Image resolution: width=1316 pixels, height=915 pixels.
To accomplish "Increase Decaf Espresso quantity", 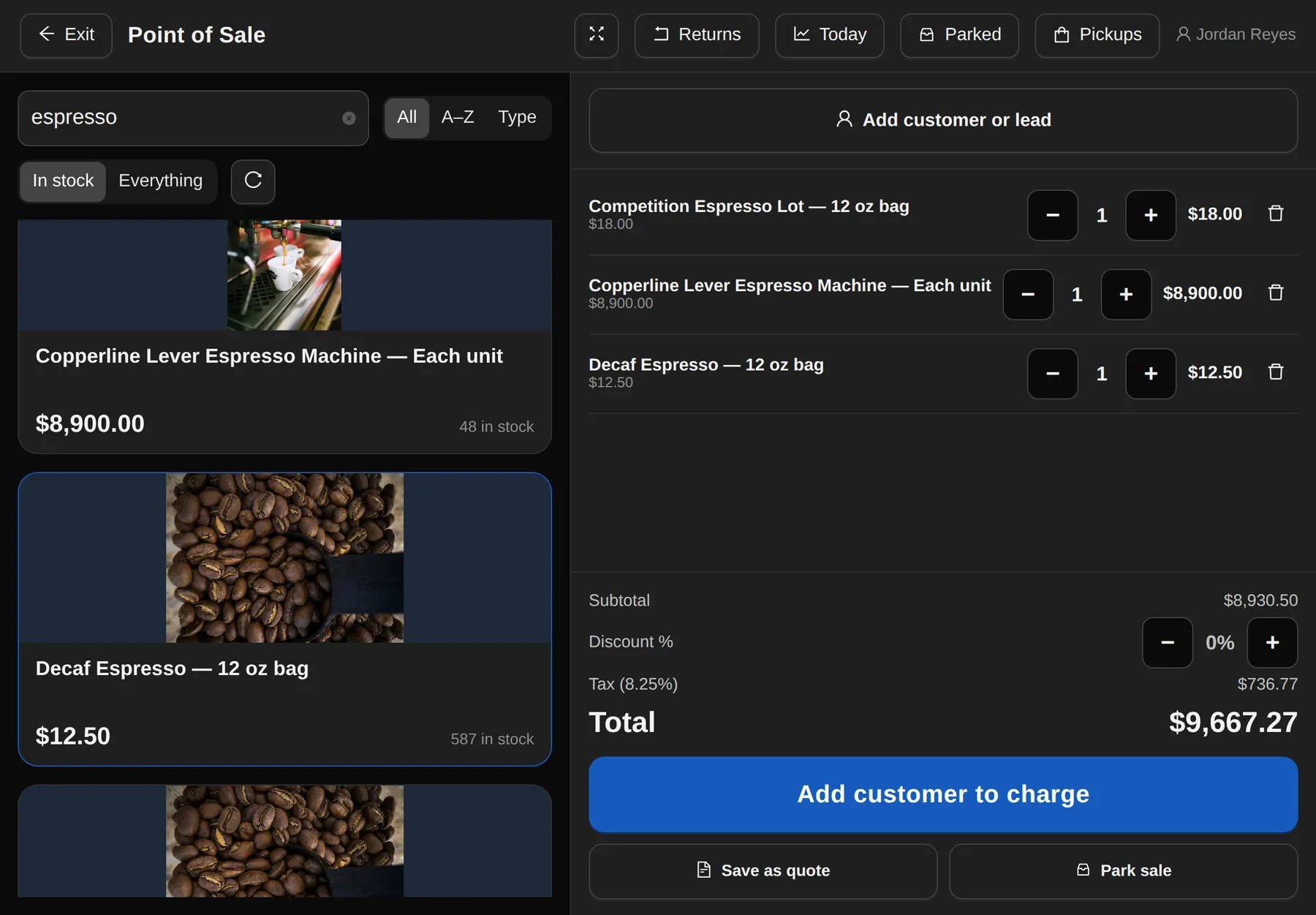I will click(x=1151, y=374).
